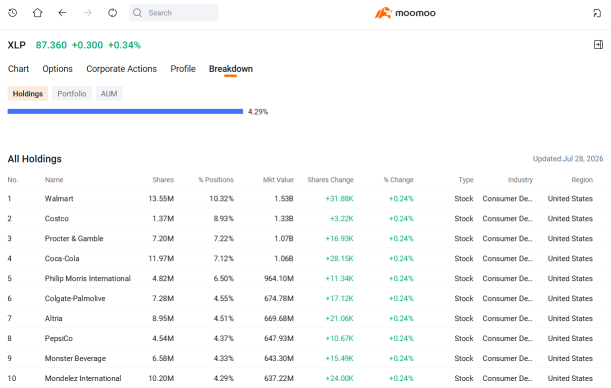Click the Updated: Jul 28, 2026 label
611x388 pixels.
568,159
